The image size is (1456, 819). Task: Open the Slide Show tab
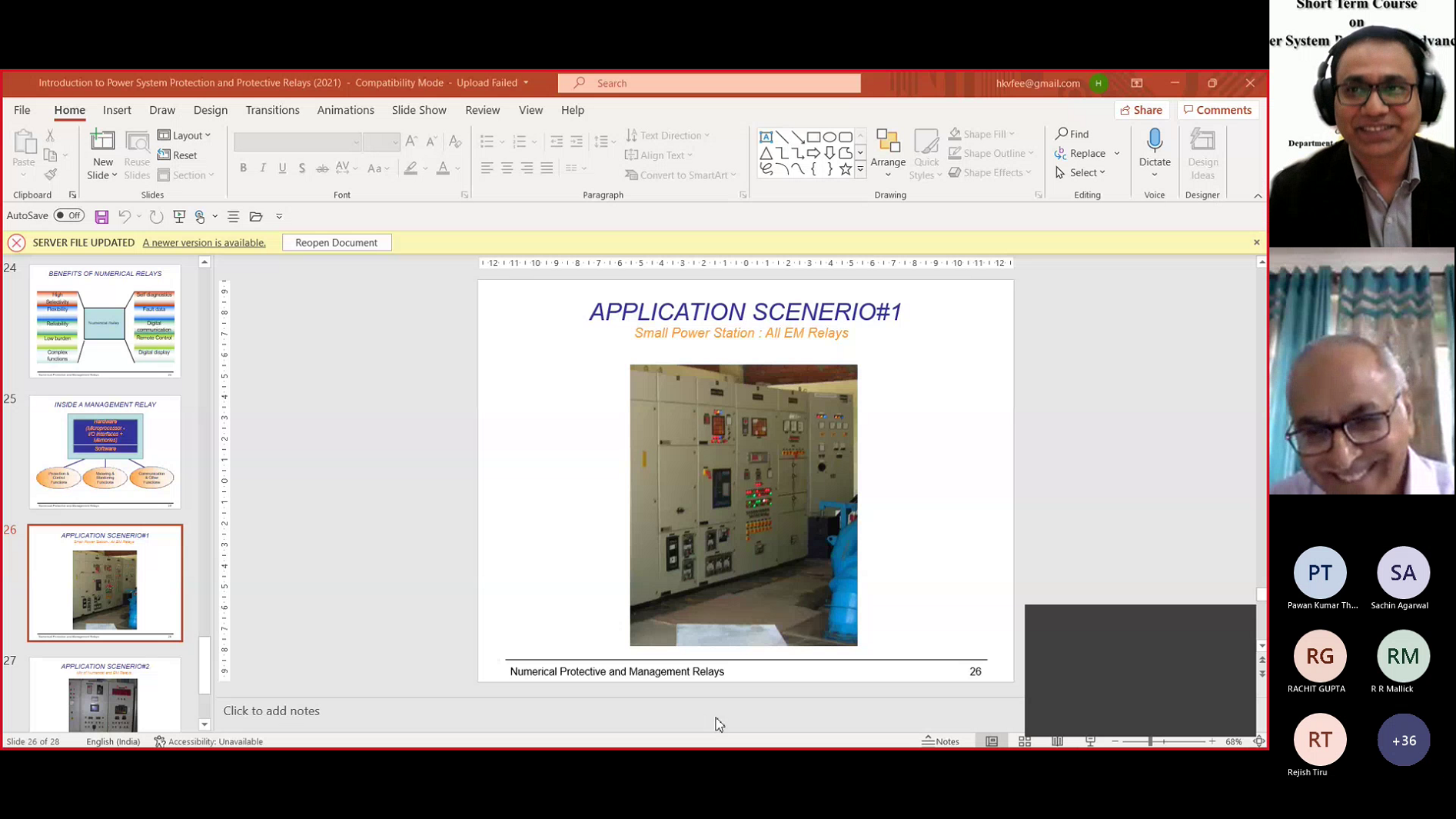pyautogui.click(x=418, y=110)
